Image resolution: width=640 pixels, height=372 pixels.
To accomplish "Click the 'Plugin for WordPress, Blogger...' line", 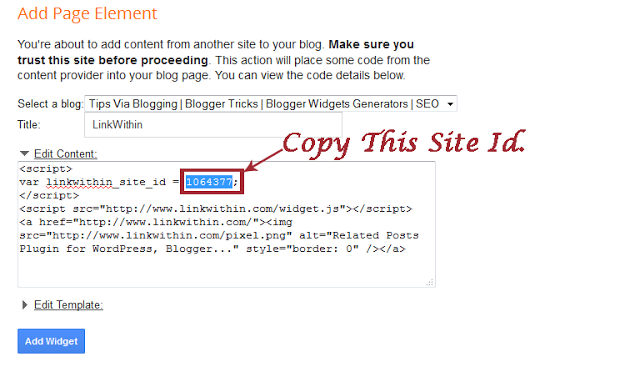I will pos(212,249).
